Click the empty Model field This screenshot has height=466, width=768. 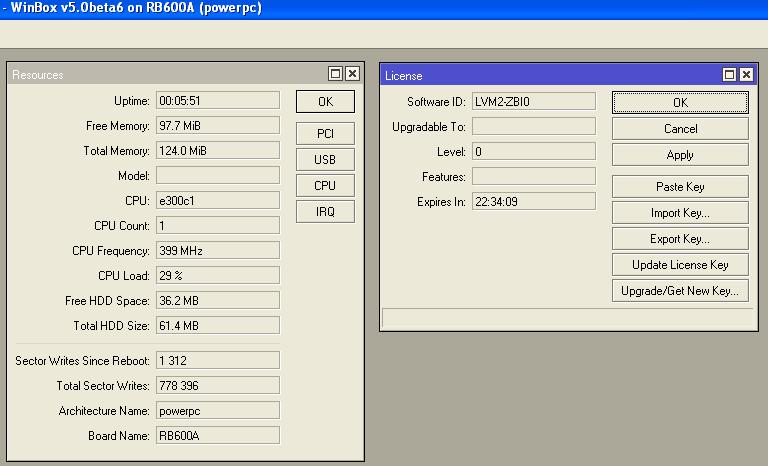click(218, 175)
